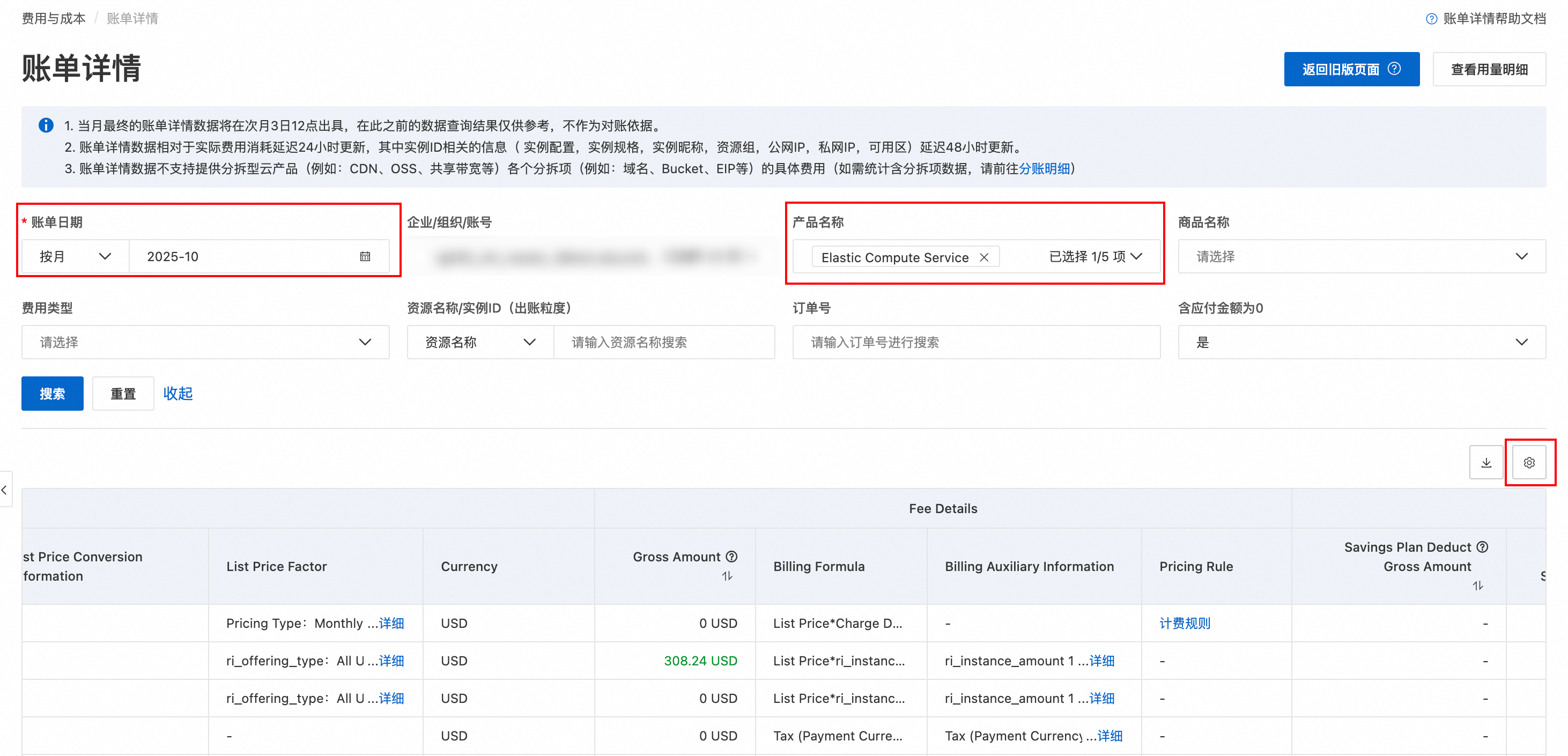The width and height of the screenshot is (1568, 756).
Task: Open the 计费规则 link
Action: click(x=1184, y=624)
